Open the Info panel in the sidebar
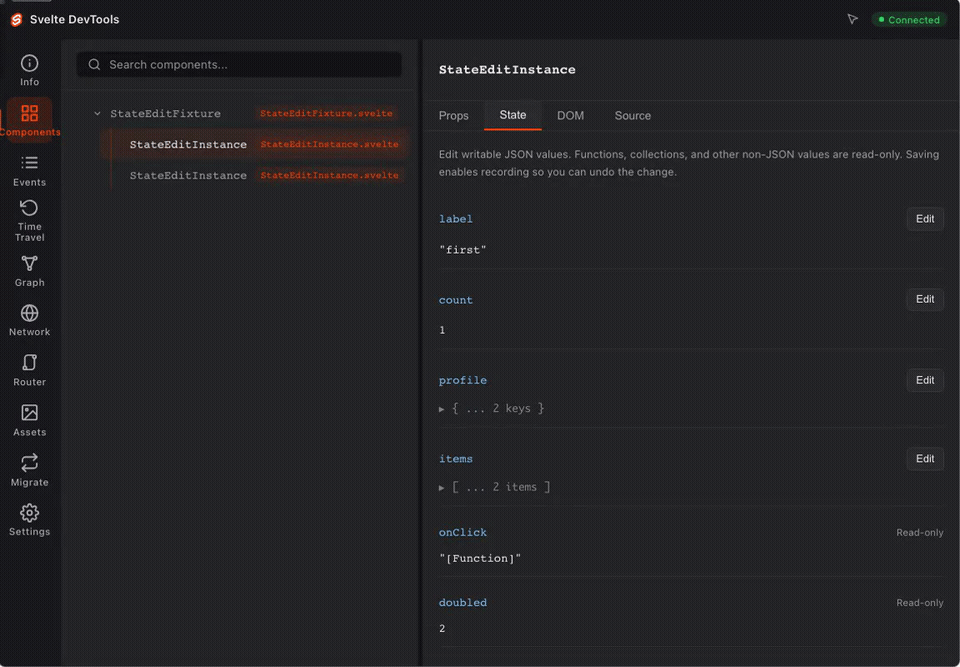Image resolution: width=960 pixels, height=667 pixels. 29,71
